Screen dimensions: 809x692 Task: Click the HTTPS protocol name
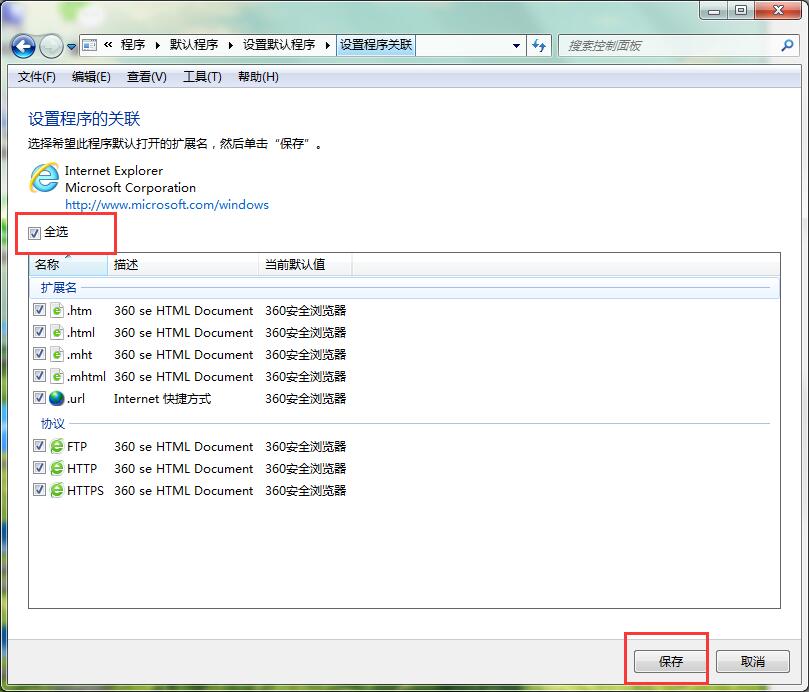click(x=85, y=490)
